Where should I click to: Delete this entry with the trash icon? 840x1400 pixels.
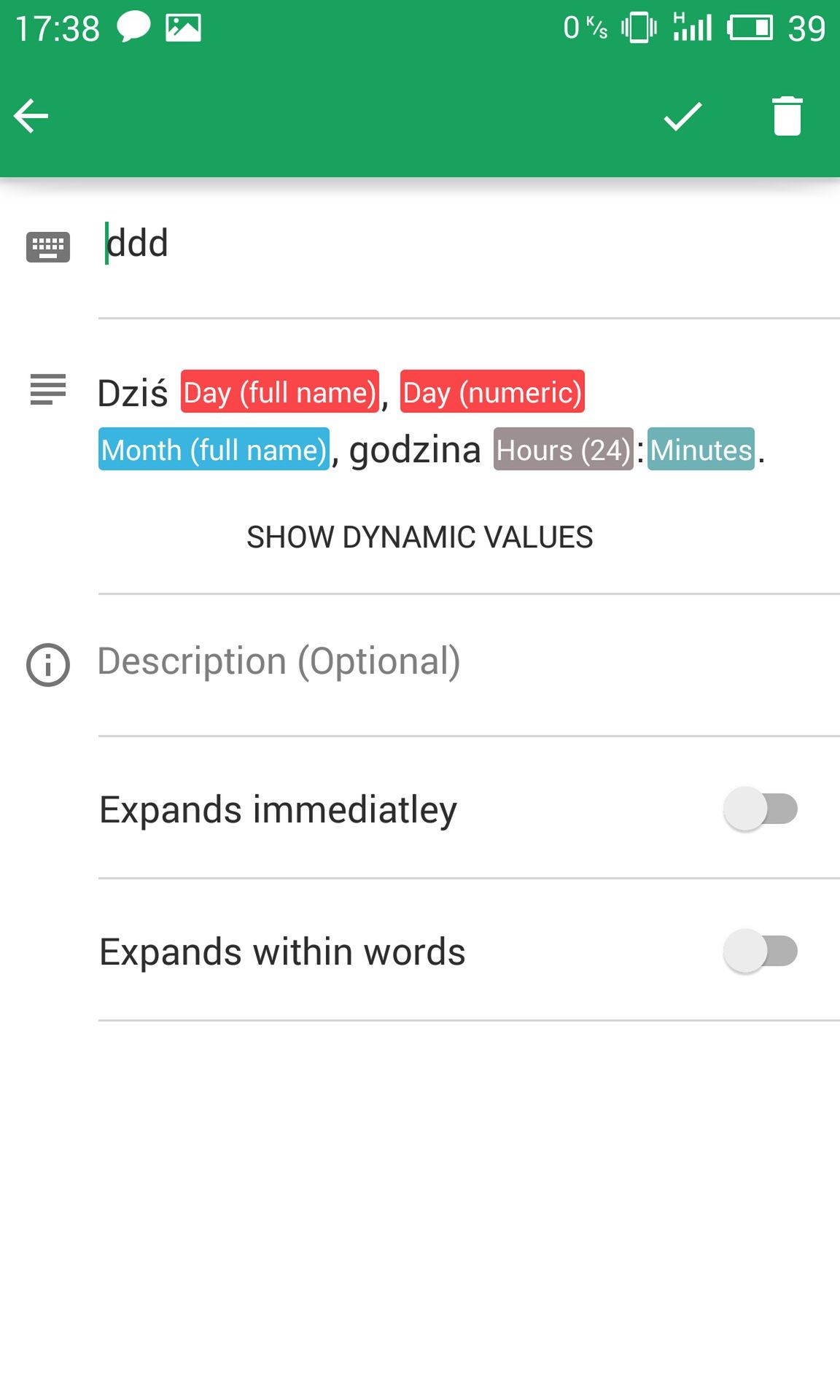click(x=787, y=117)
